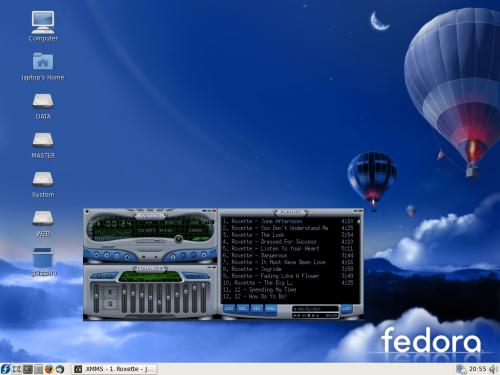Launch Firefox from the panel
The image size is (500, 375).
tap(49, 369)
